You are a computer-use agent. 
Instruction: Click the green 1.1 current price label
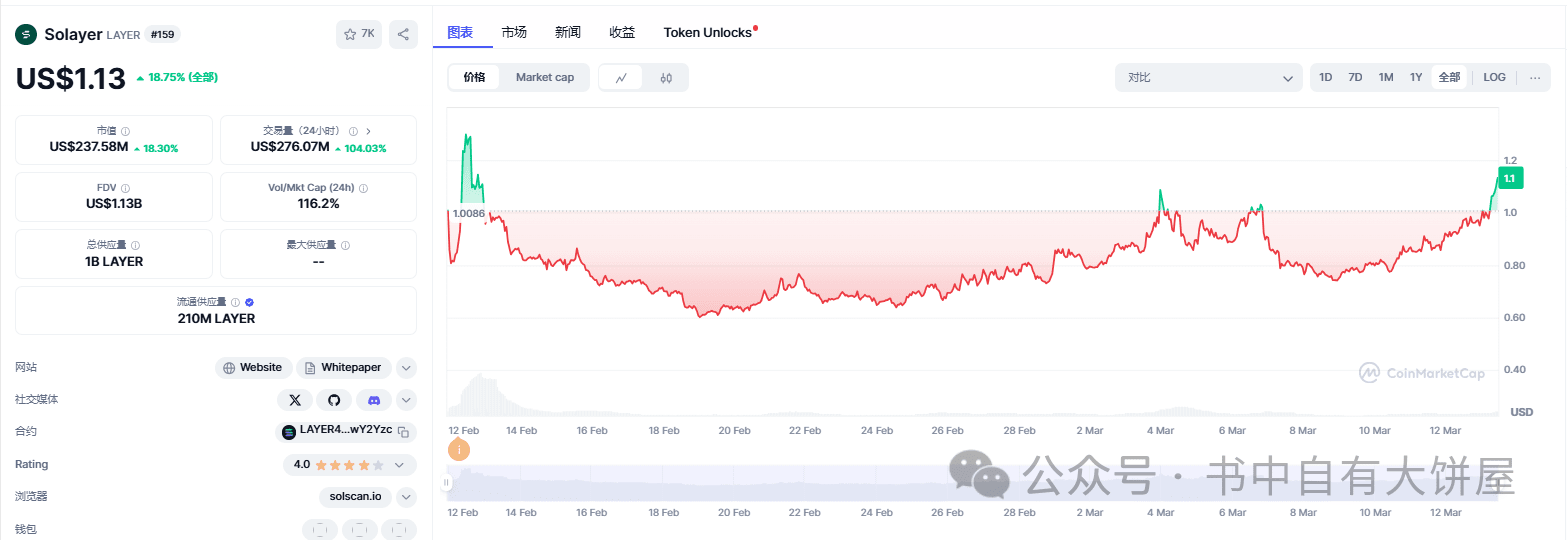pos(1509,179)
